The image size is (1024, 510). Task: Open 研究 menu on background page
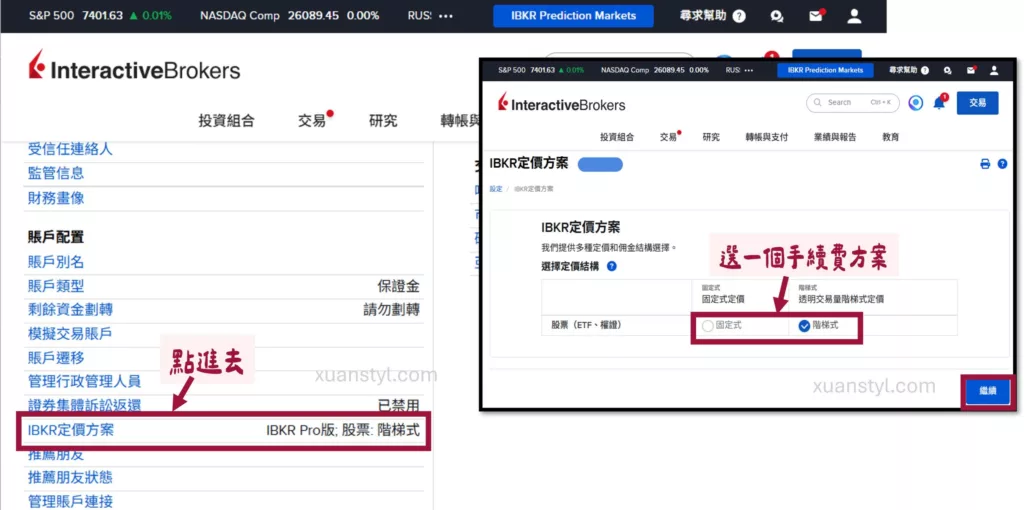(x=383, y=121)
